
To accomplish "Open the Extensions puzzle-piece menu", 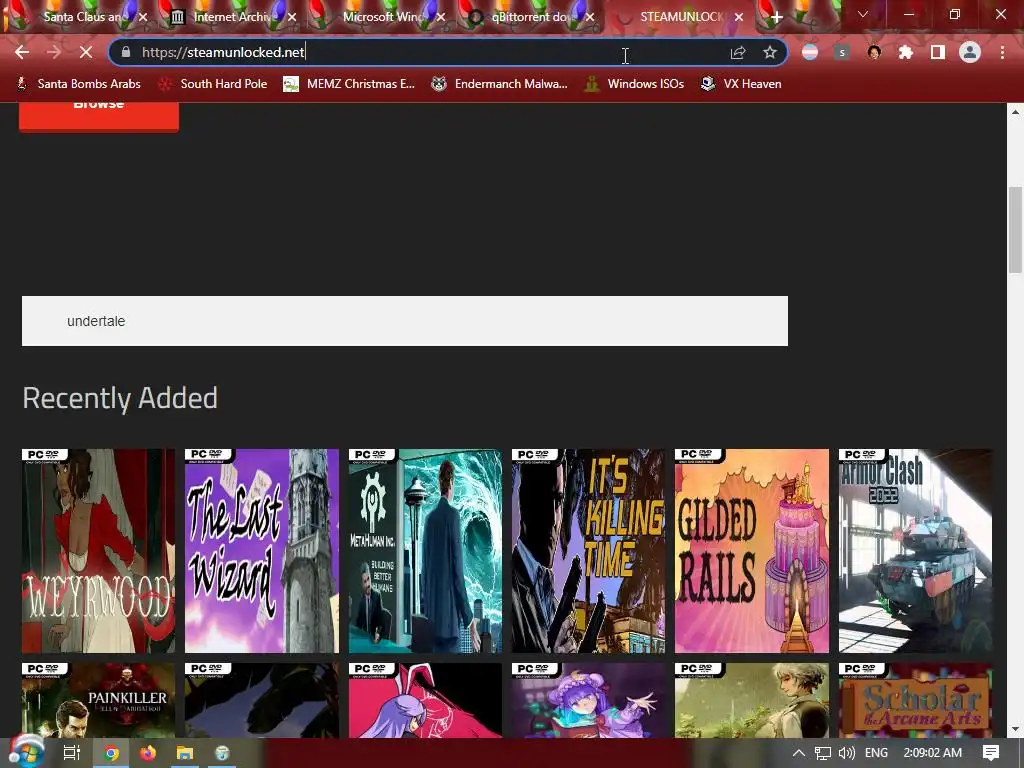I will [x=906, y=52].
